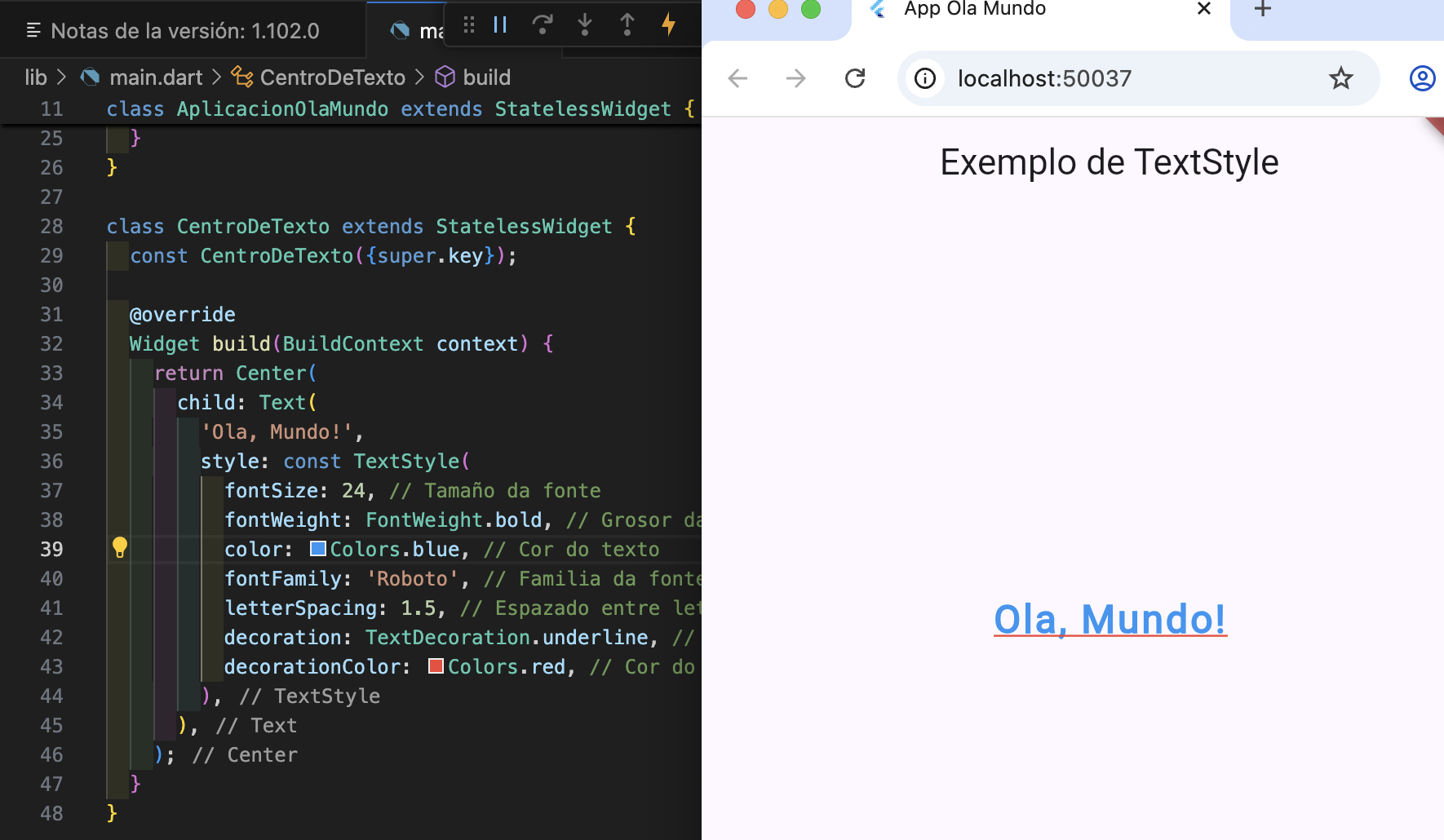
Task: Click the debug Step Over icon
Action: (x=543, y=25)
